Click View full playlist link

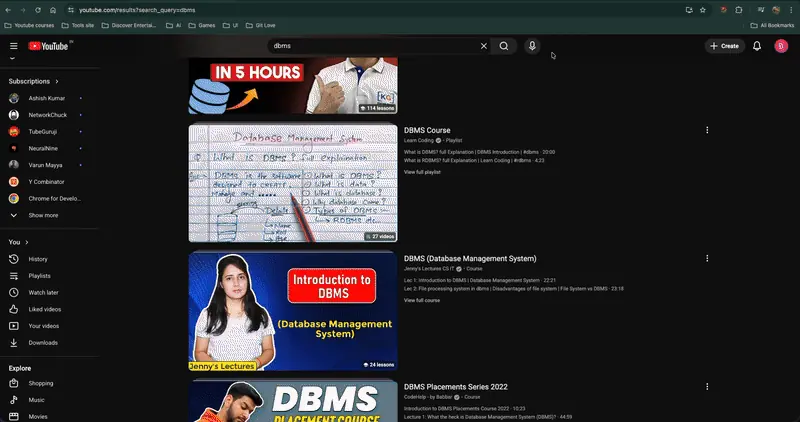pyautogui.click(x=422, y=172)
